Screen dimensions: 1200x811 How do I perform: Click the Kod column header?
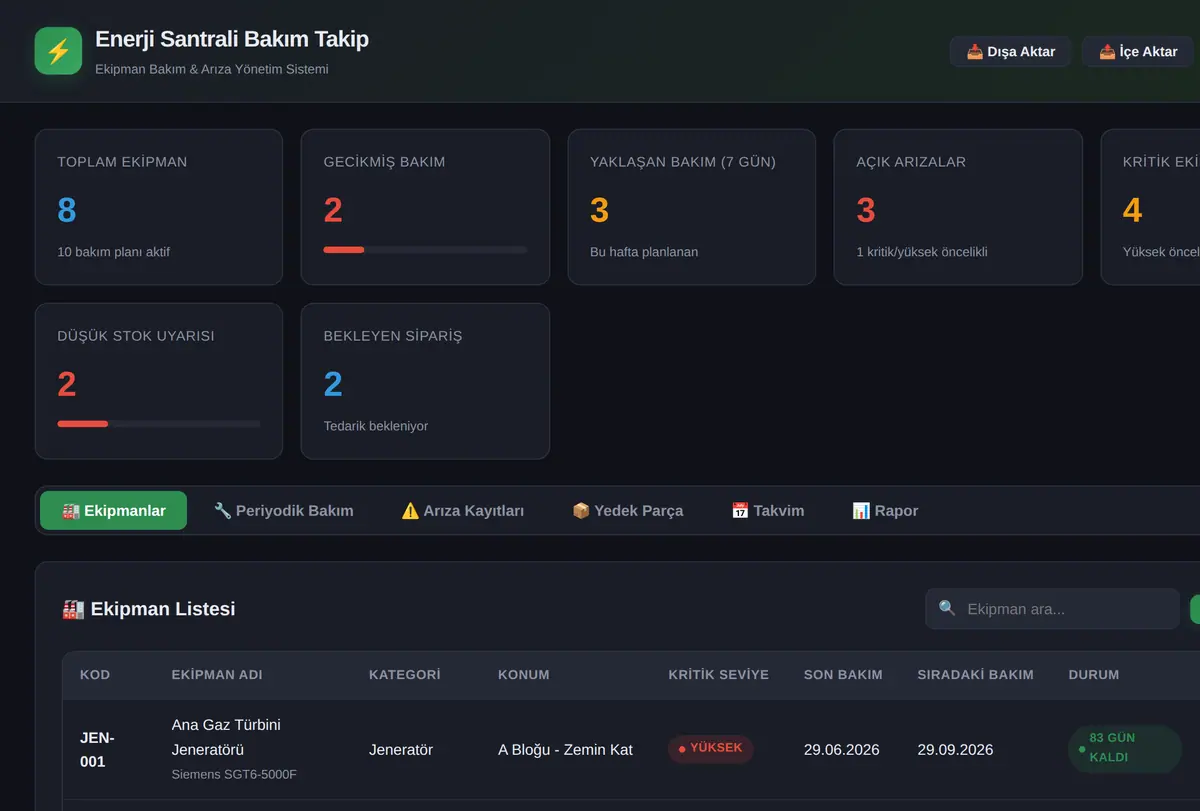(x=95, y=675)
